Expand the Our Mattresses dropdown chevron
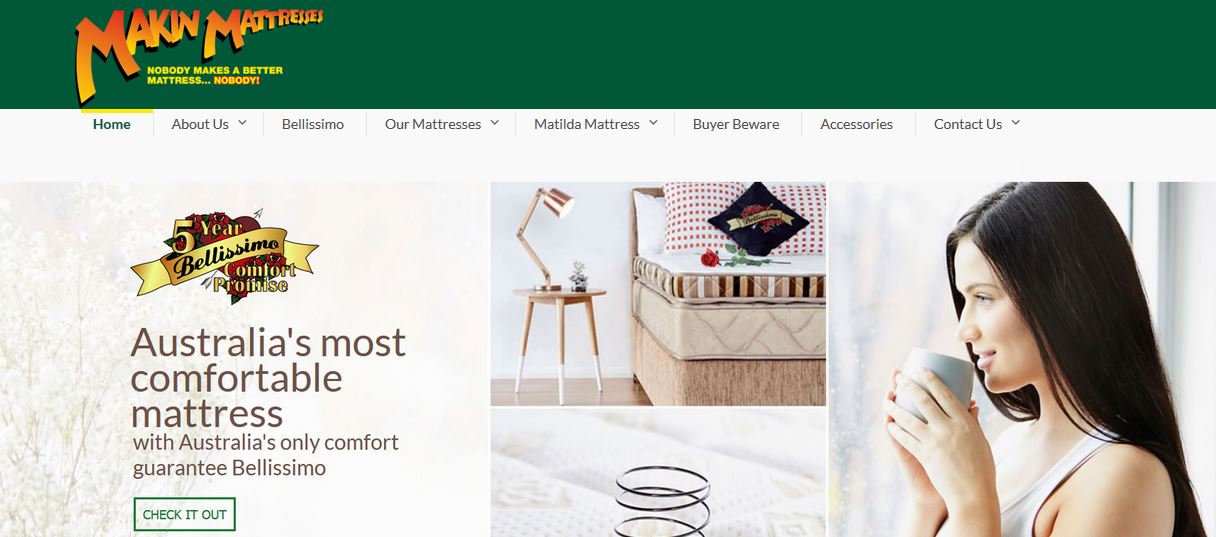 [494, 123]
